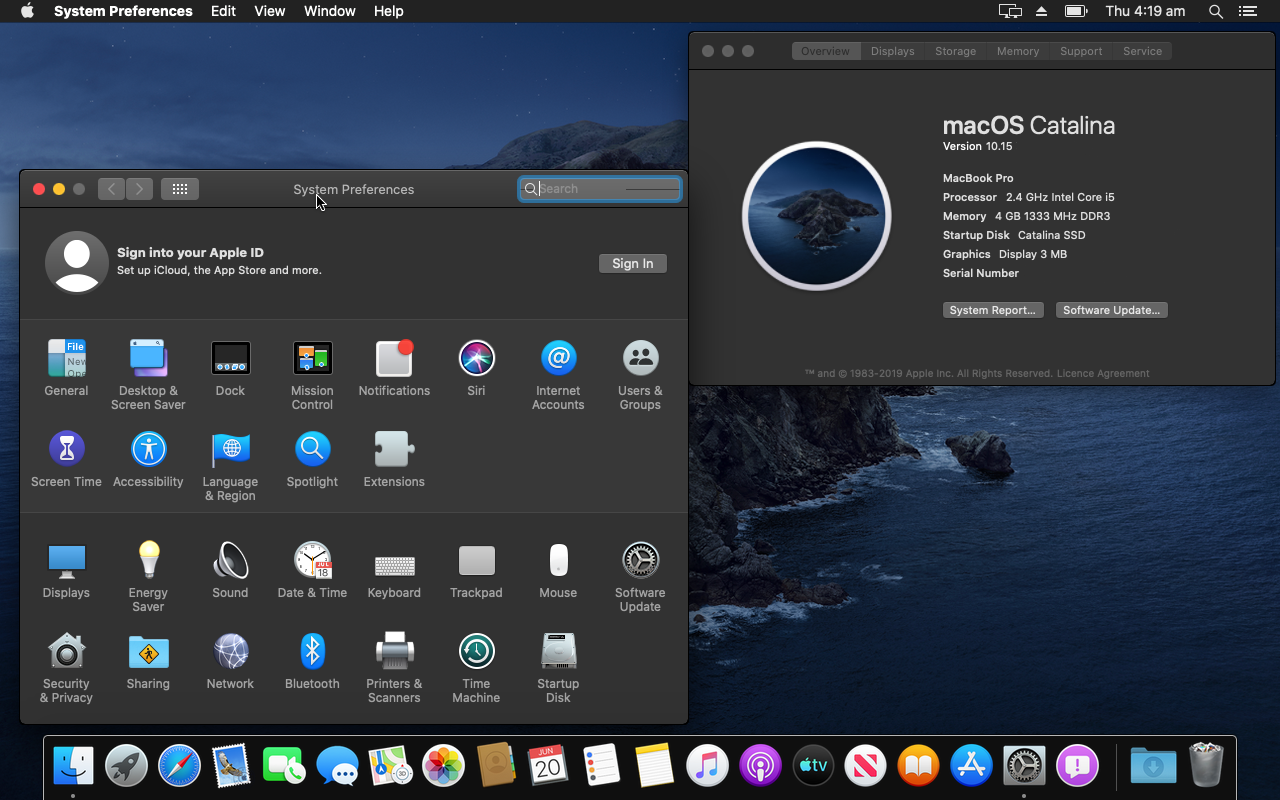Open the Music app from the Dock

coord(707,765)
